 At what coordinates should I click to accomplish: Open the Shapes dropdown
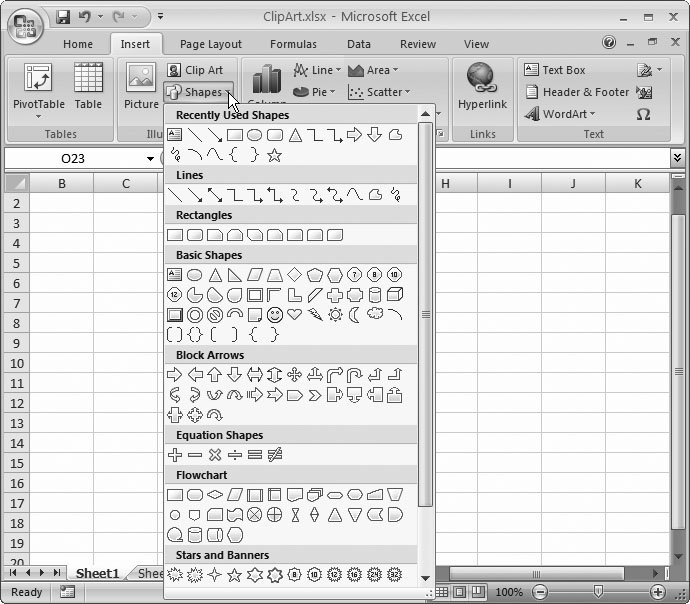pyautogui.click(x=199, y=92)
